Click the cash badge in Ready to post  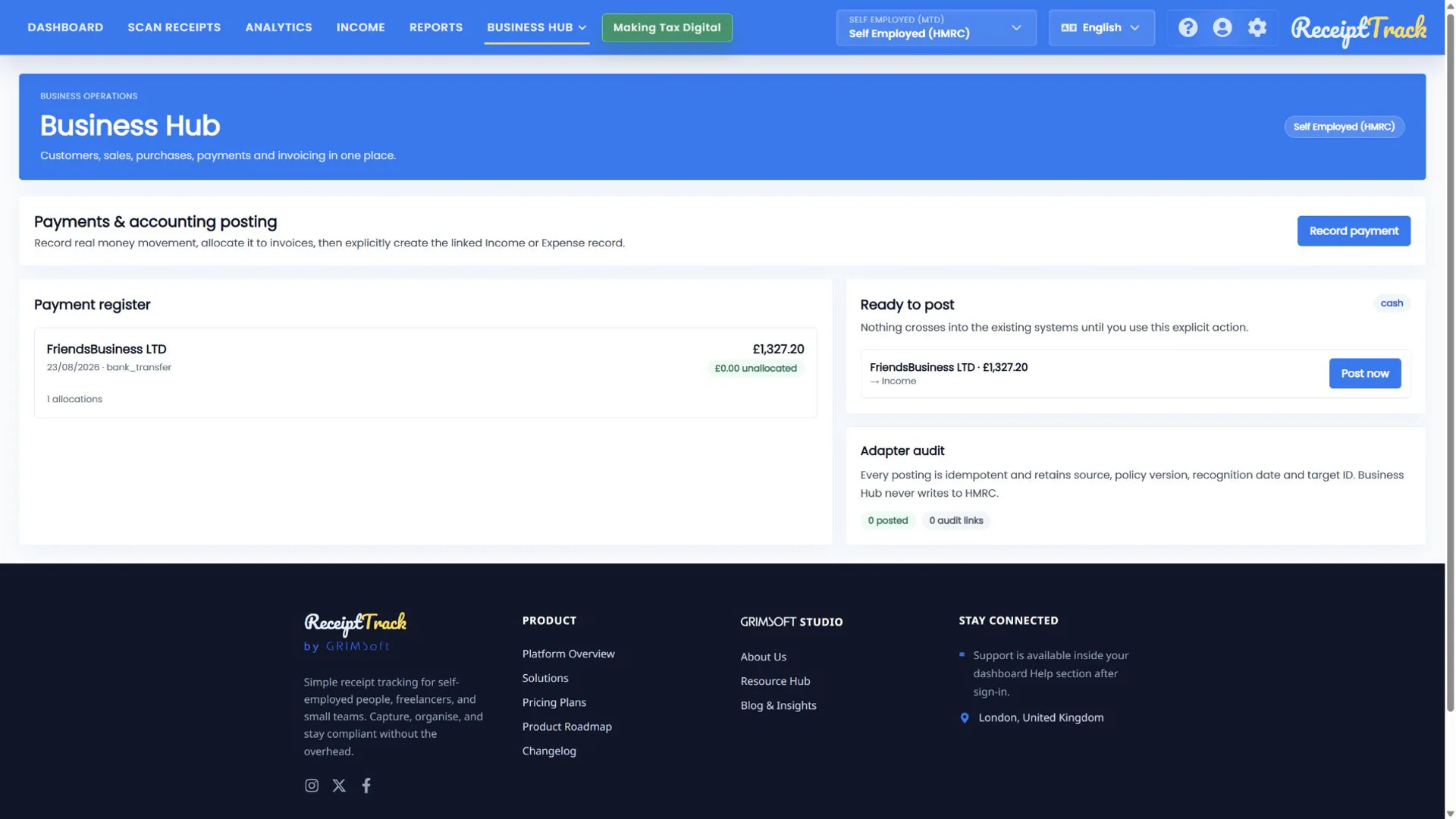click(x=1392, y=303)
